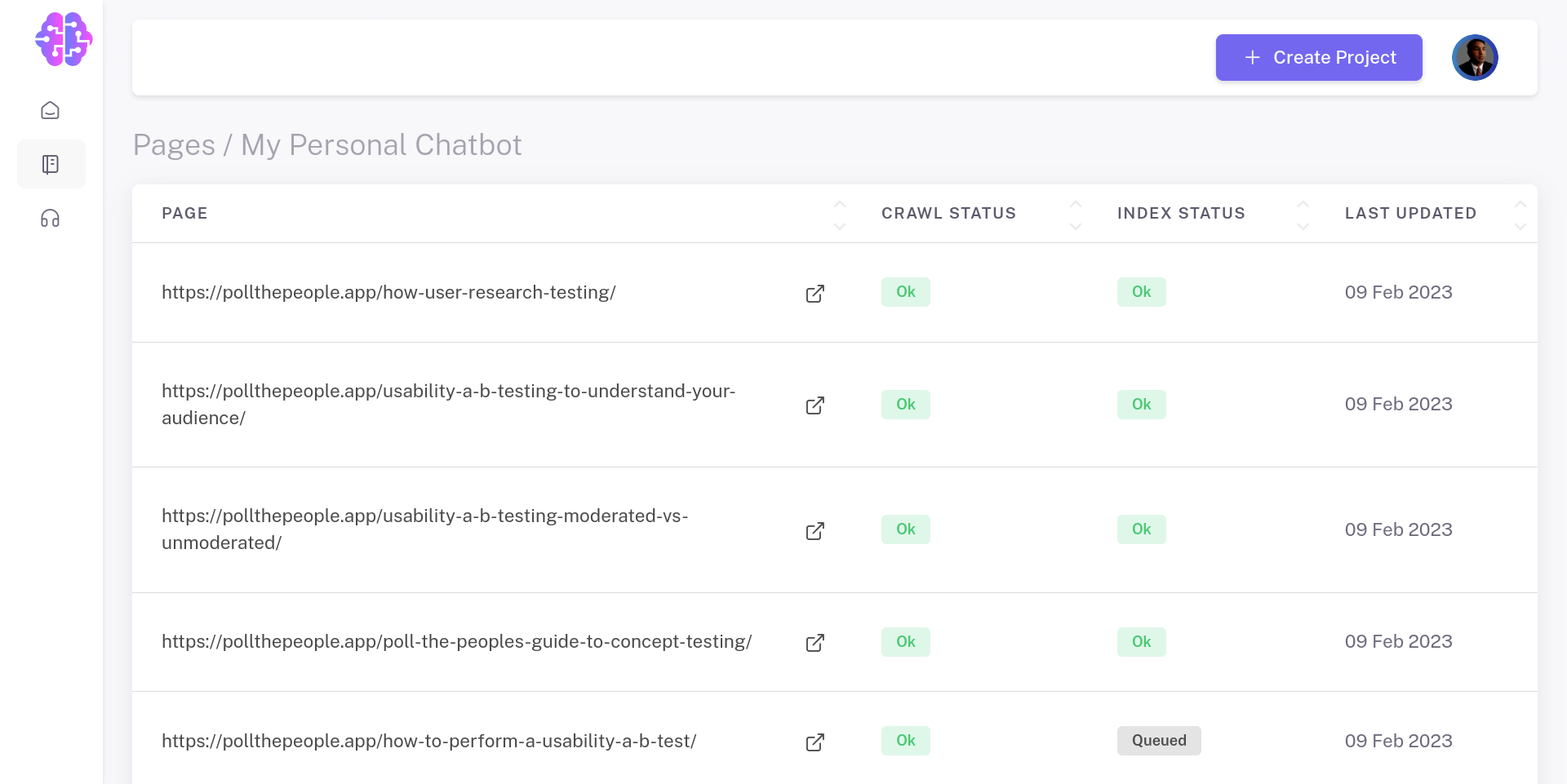Click the poll-the-peoples-guide-to-concept-testing URL
1567x784 pixels.
[456, 642]
